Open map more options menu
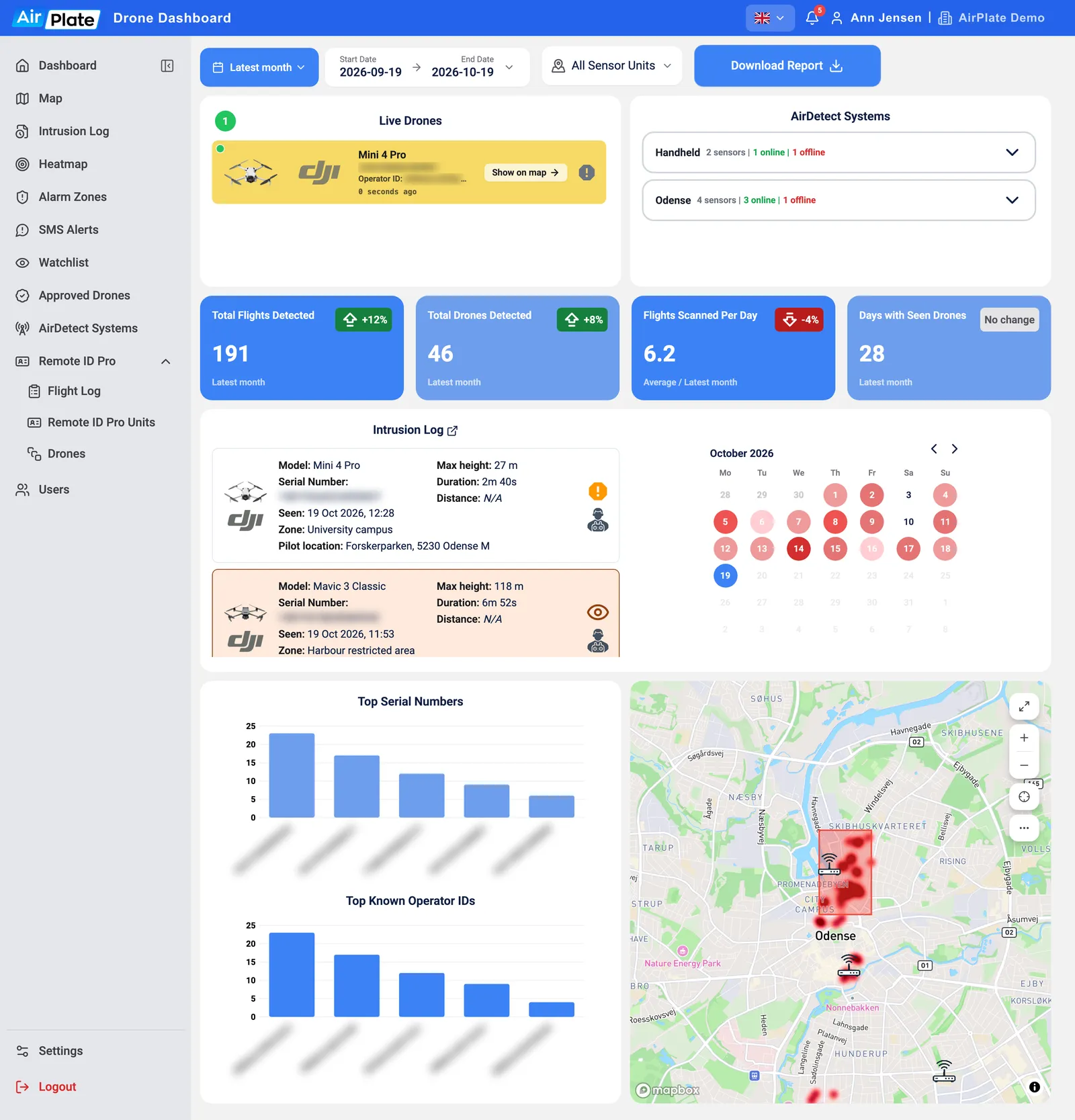Viewport: 1075px width, 1120px height. tap(1024, 828)
